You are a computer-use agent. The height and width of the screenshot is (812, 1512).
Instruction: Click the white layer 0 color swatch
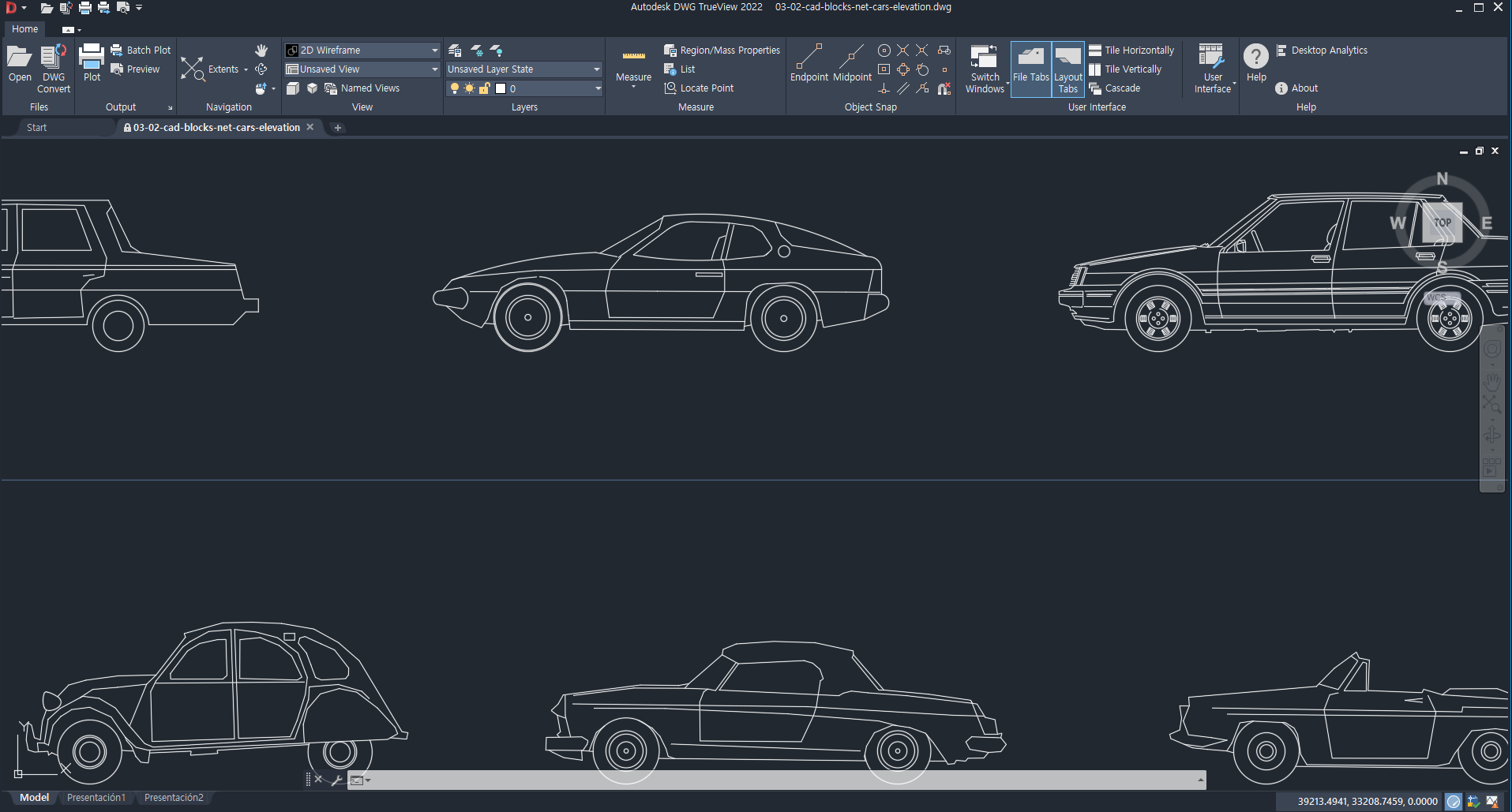tap(501, 88)
